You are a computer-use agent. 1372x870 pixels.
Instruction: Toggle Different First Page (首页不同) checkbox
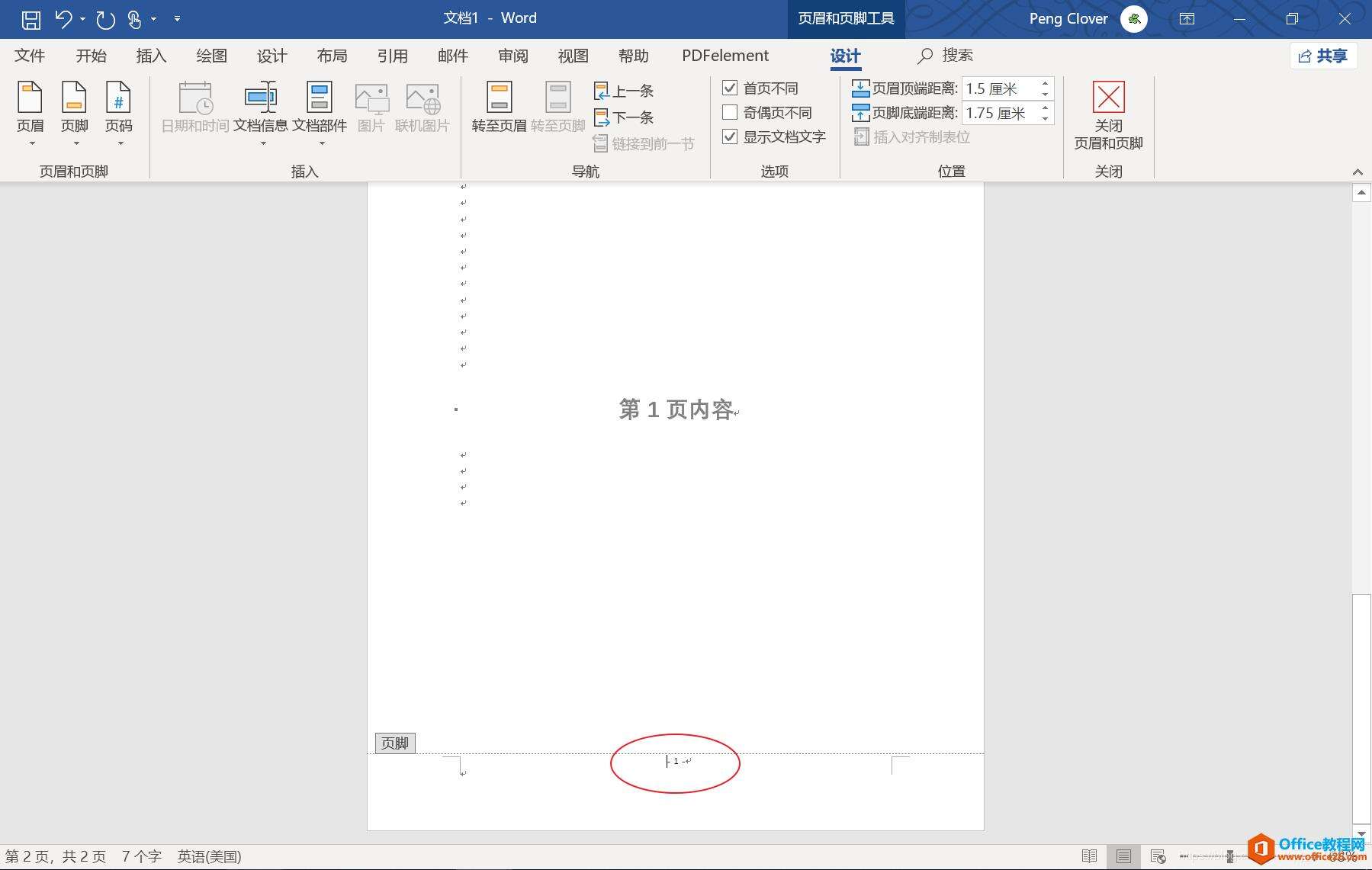(730, 88)
